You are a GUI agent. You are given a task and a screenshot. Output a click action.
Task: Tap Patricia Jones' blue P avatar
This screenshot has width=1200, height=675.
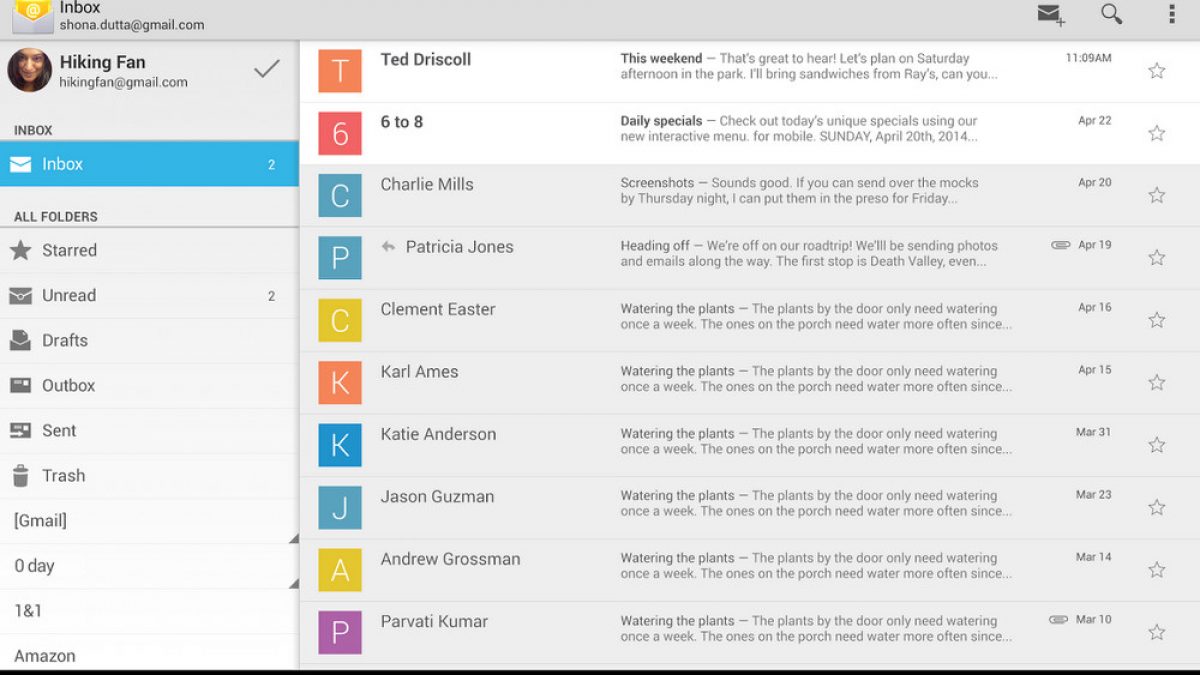[x=340, y=258]
